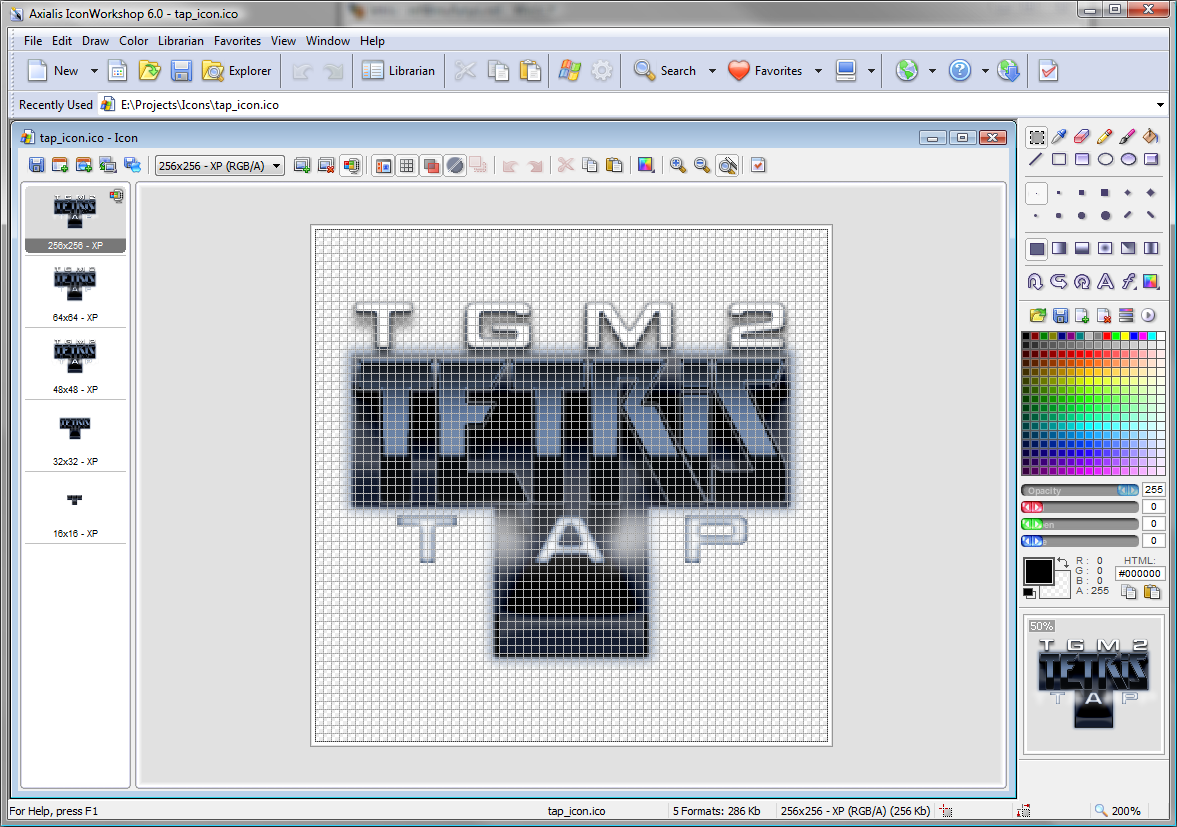Expand the New button dropdown arrow
The image size is (1177, 827).
(94, 71)
